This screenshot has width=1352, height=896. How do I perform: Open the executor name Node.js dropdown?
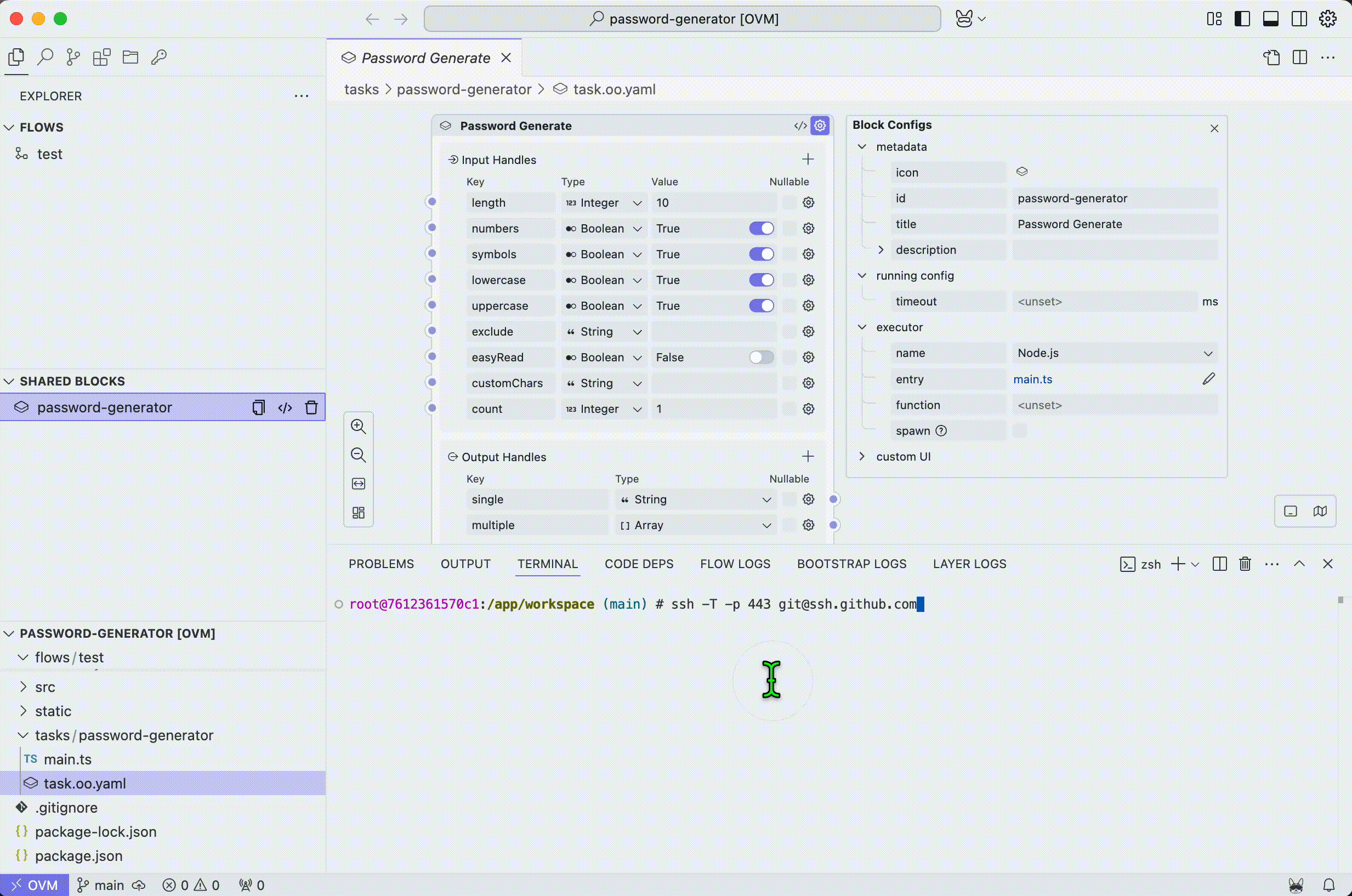click(1115, 353)
